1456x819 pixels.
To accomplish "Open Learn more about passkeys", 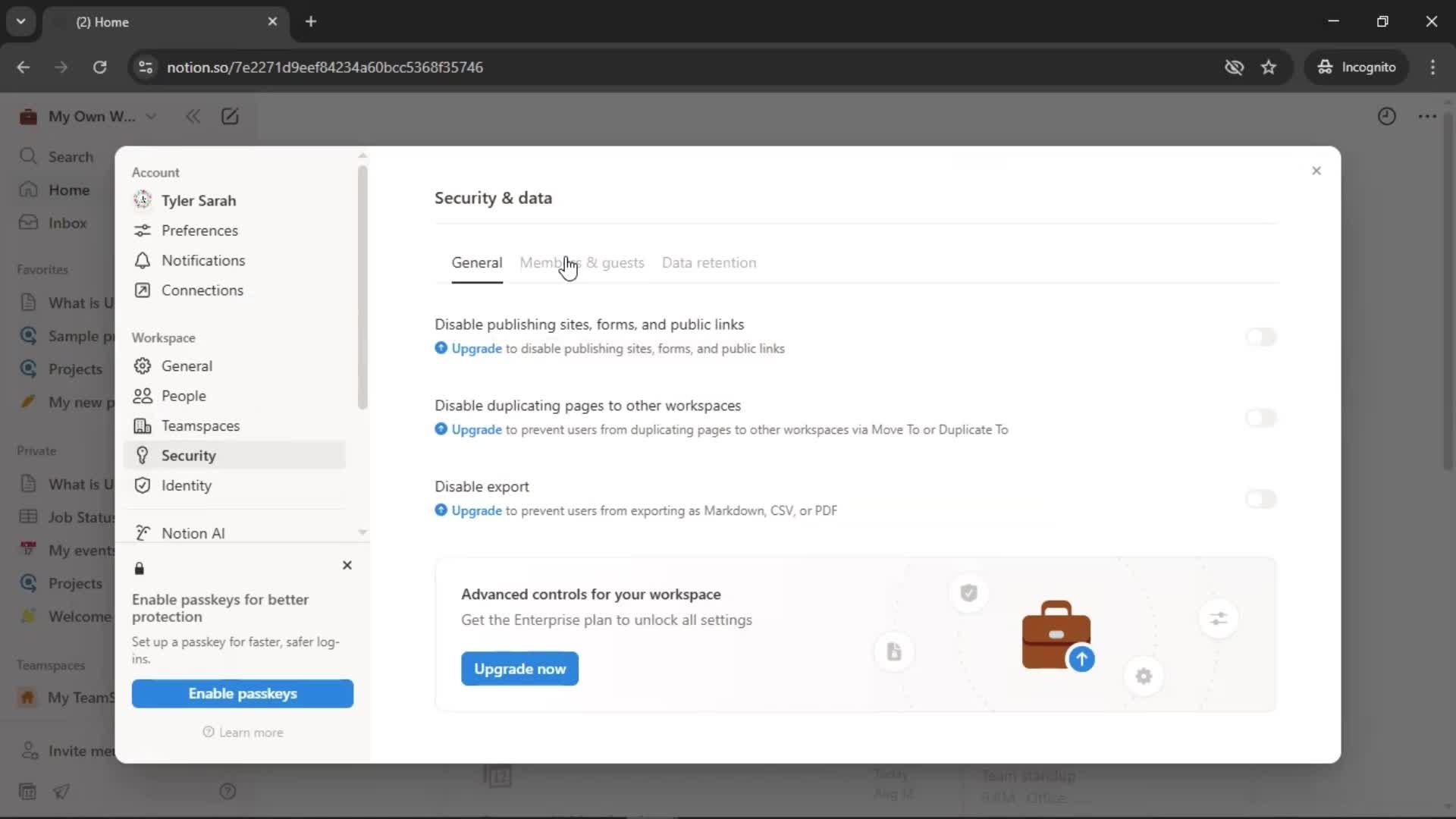I will pos(243,733).
